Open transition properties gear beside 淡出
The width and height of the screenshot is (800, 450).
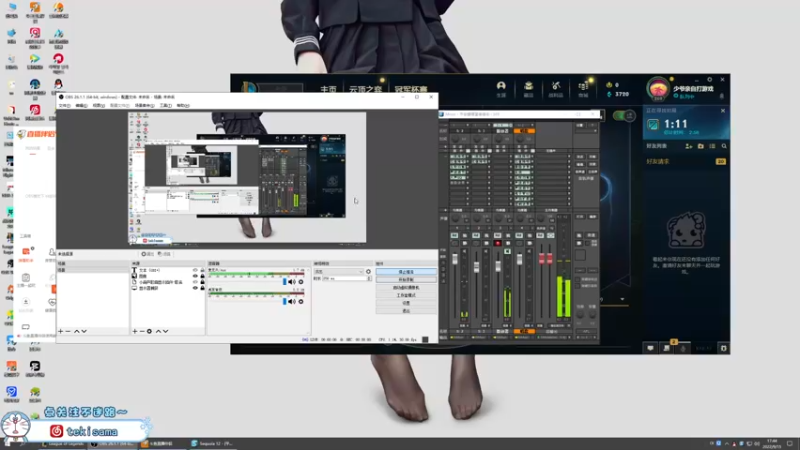point(368,271)
